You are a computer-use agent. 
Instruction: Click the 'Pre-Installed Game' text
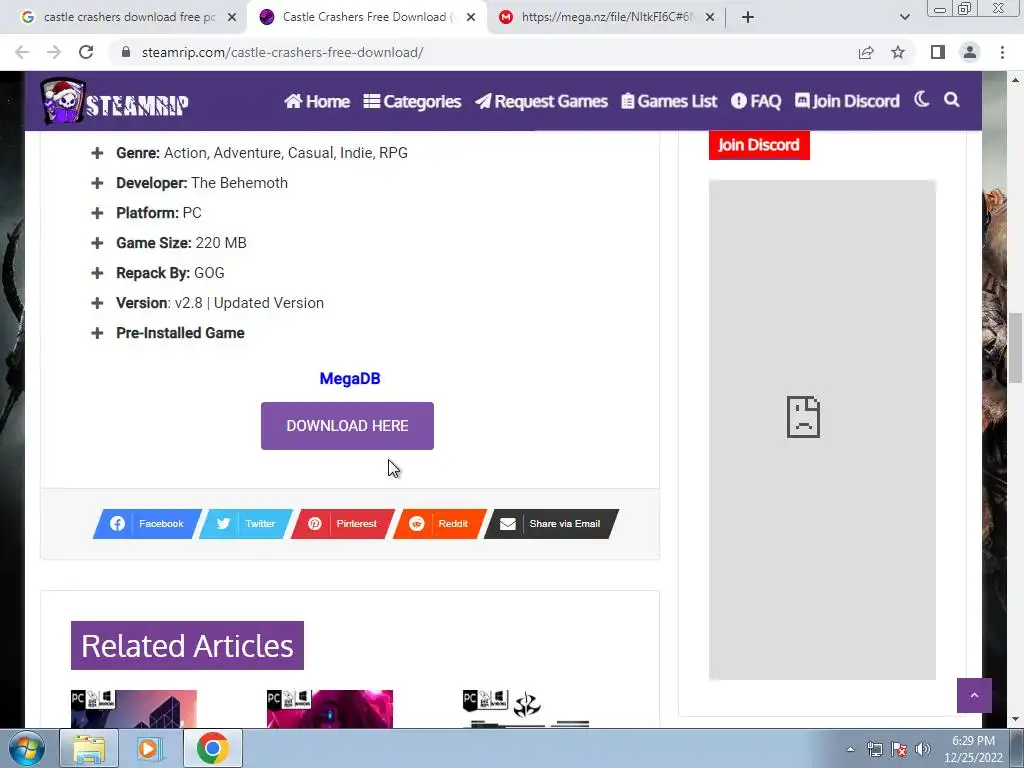(180, 333)
